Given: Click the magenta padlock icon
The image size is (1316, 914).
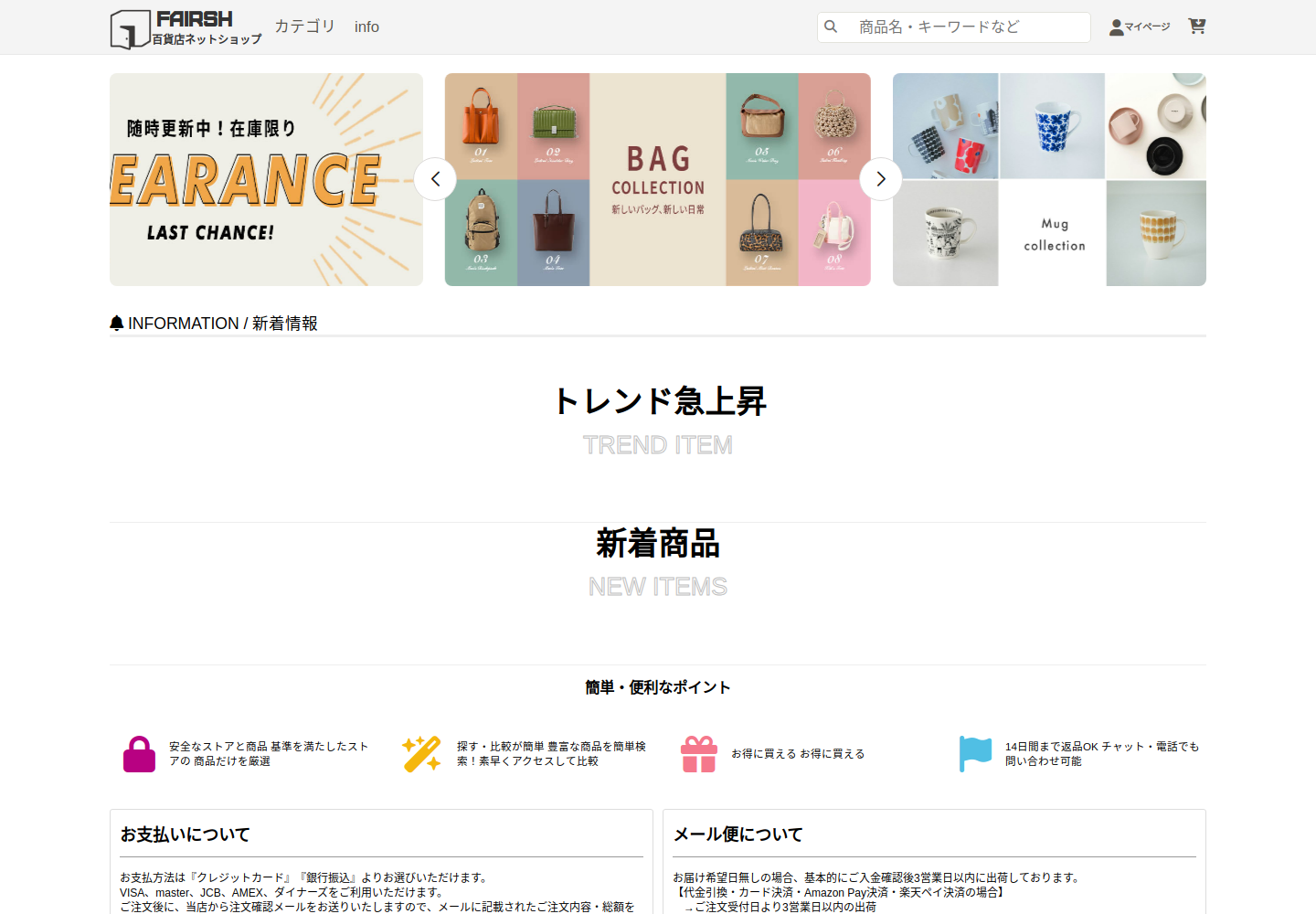Looking at the screenshot, I should (x=139, y=754).
